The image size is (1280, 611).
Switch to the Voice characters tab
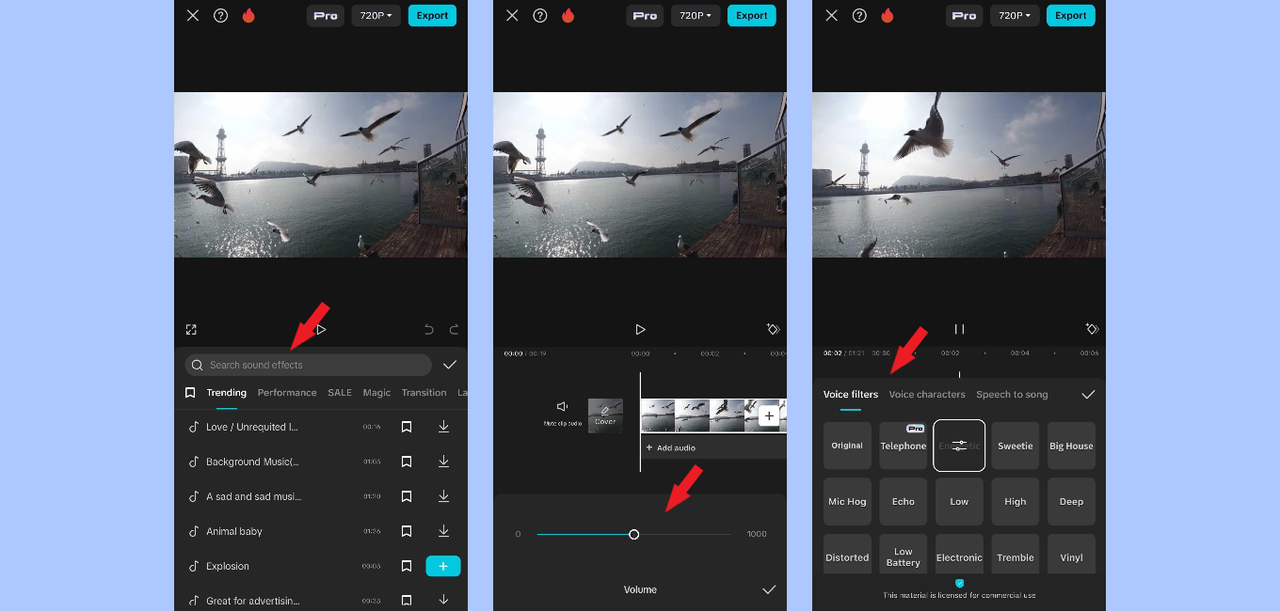927,394
